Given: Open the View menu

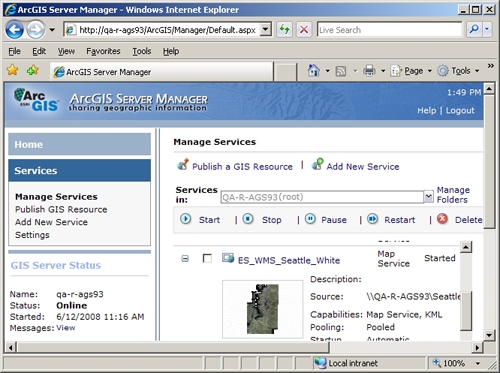Looking at the screenshot, I should click(66, 51).
